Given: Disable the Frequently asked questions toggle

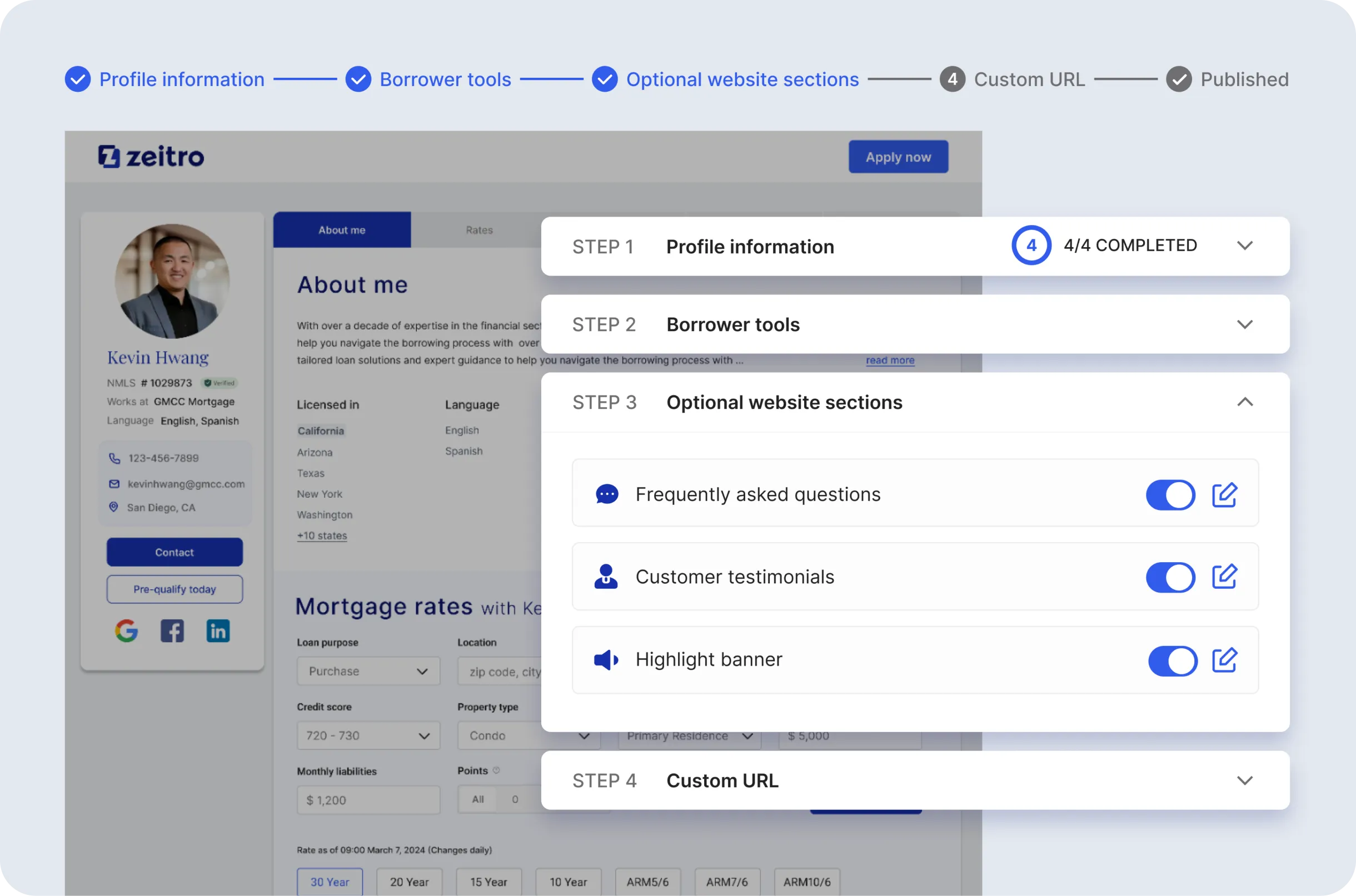Looking at the screenshot, I should pyautogui.click(x=1171, y=495).
